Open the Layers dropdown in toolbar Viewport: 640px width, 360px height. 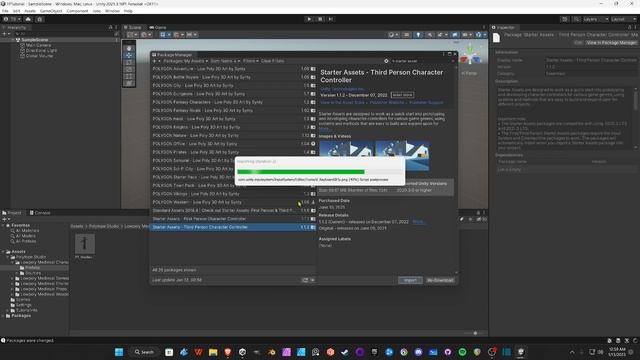596,19
